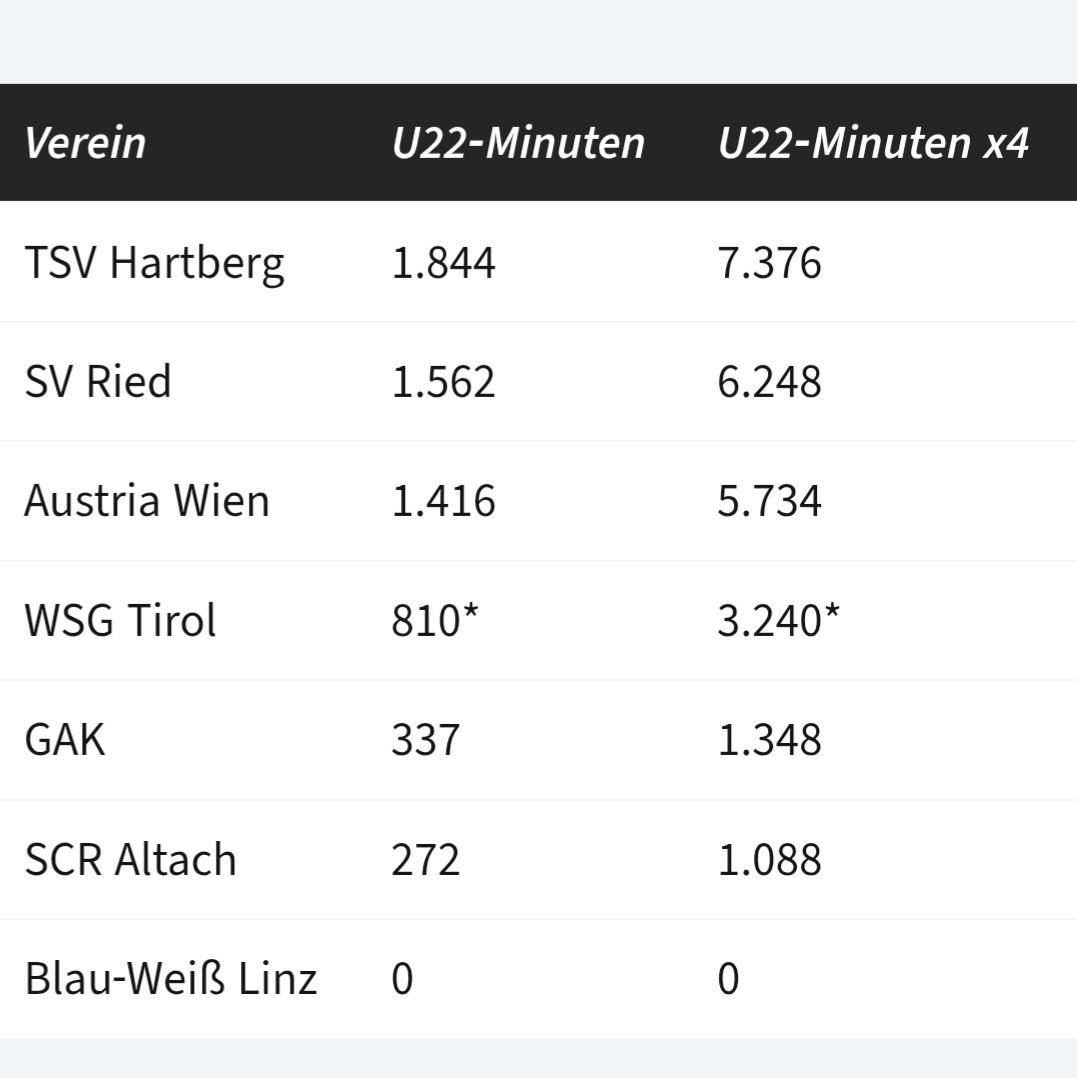Select the 6.248 value for Ried

(x=769, y=382)
